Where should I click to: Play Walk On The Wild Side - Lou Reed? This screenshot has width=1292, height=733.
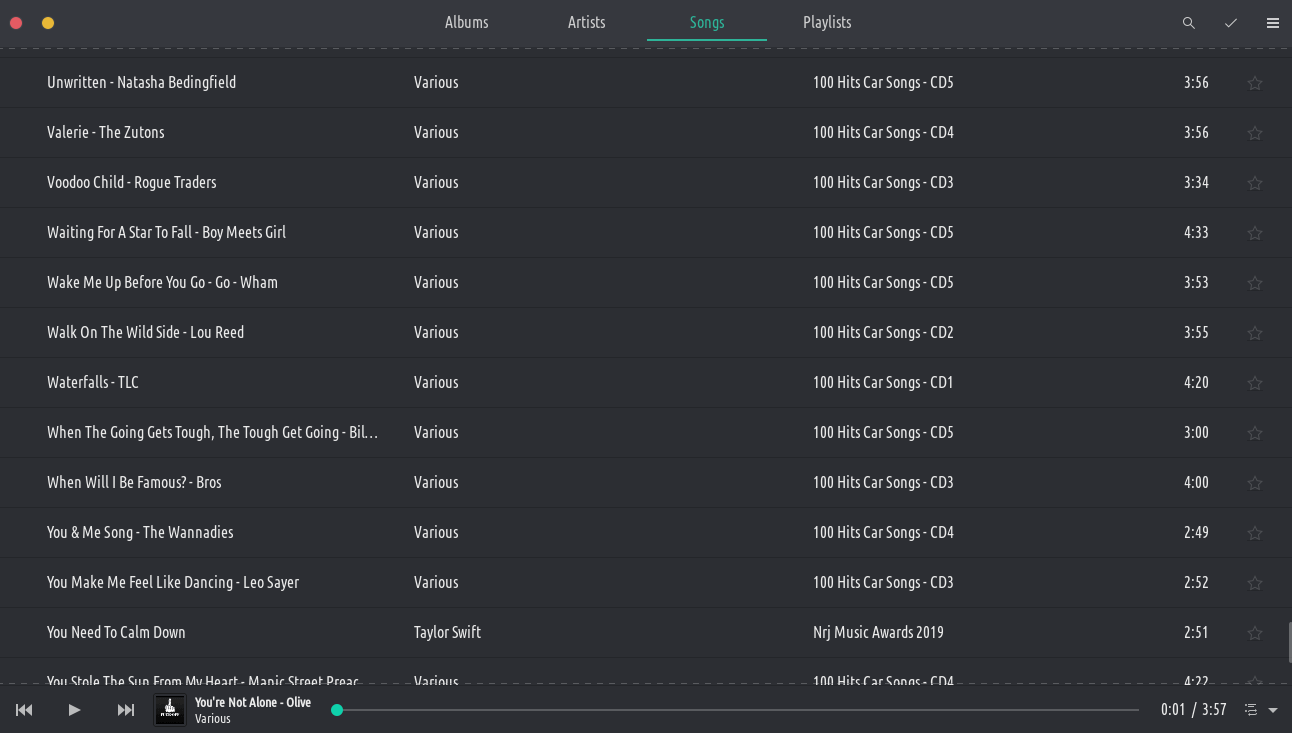(146, 332)
